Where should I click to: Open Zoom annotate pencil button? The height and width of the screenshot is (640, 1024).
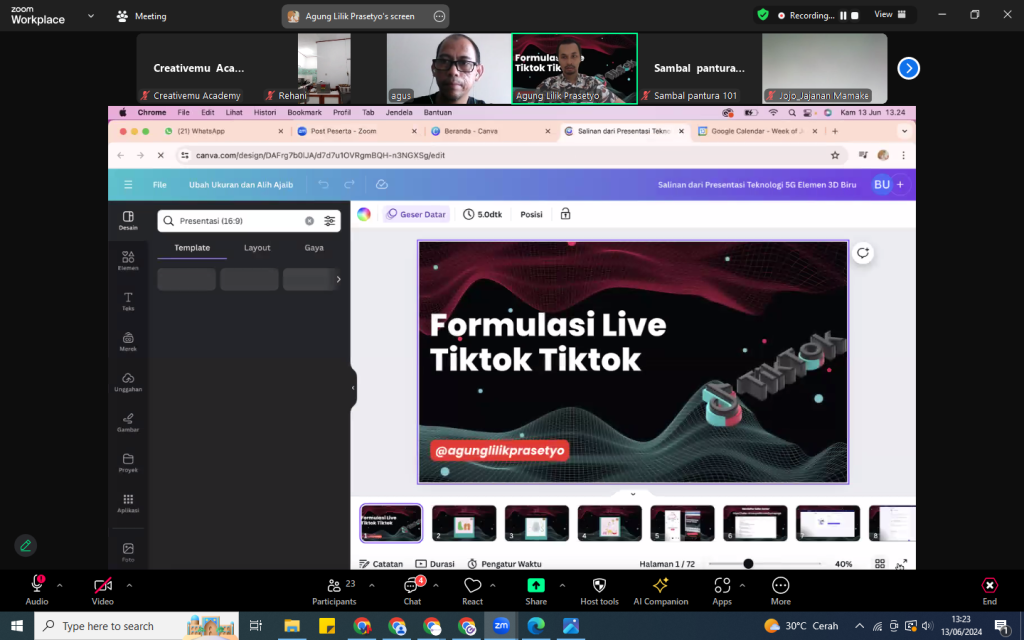tap(25, 545)
